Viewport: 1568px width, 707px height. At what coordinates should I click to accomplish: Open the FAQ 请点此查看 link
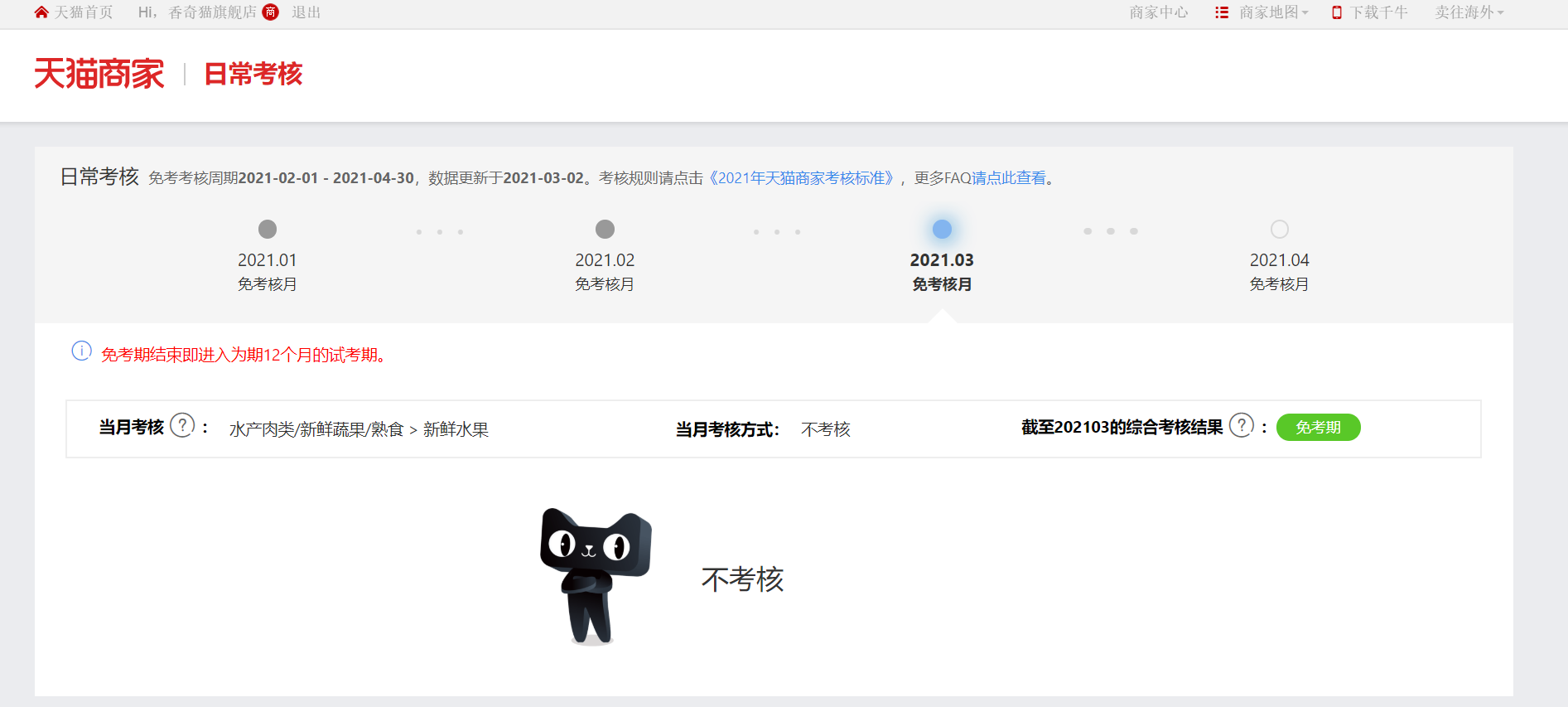1008,178
